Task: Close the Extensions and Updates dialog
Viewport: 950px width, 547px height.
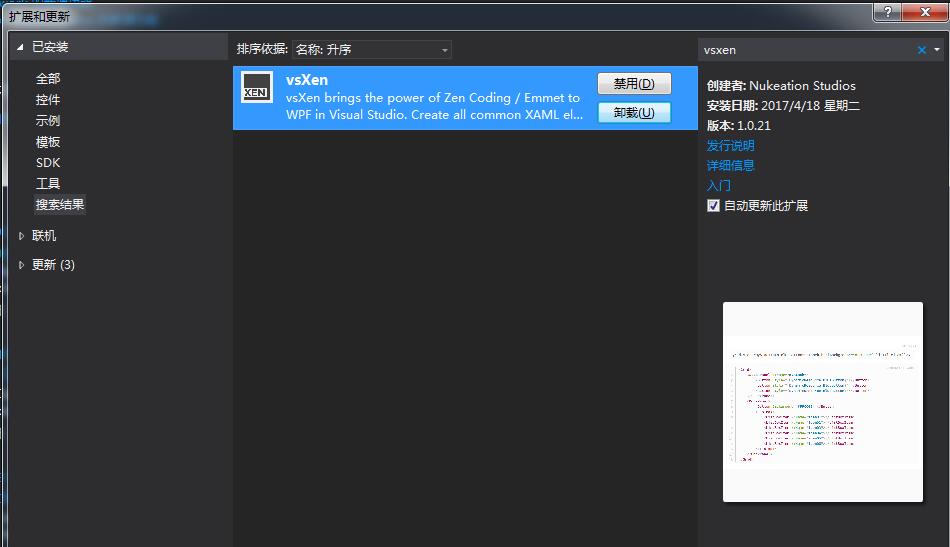Action: [925, 12]
